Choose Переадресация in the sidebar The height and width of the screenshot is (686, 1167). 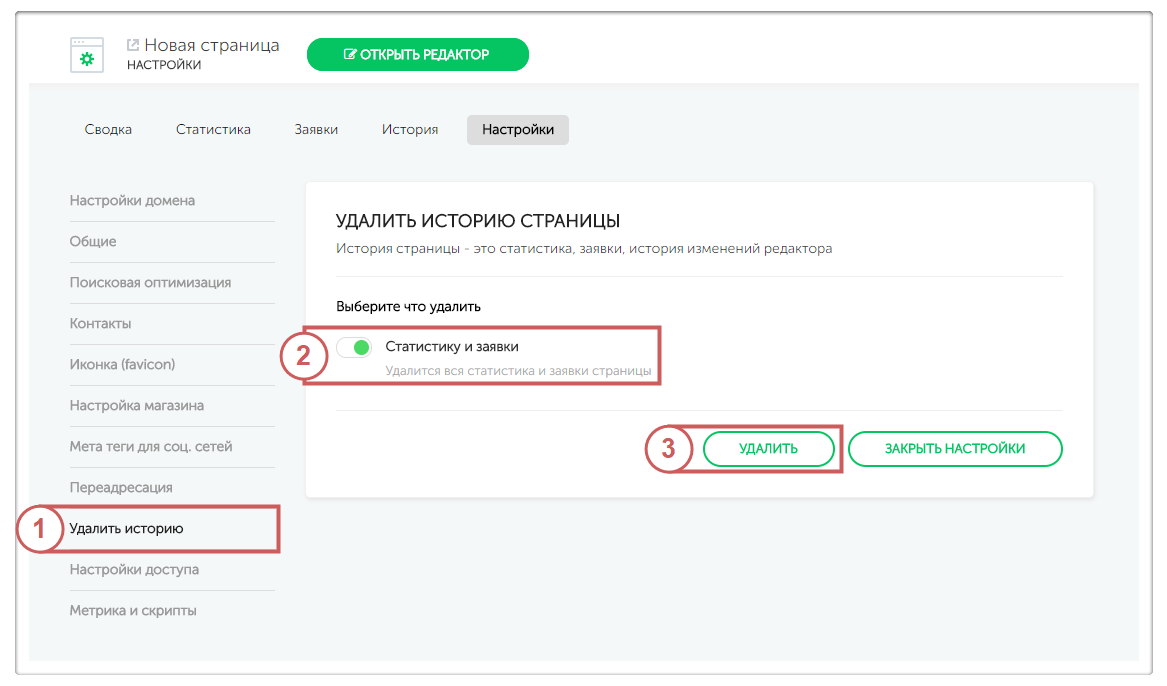coord(121,487)
